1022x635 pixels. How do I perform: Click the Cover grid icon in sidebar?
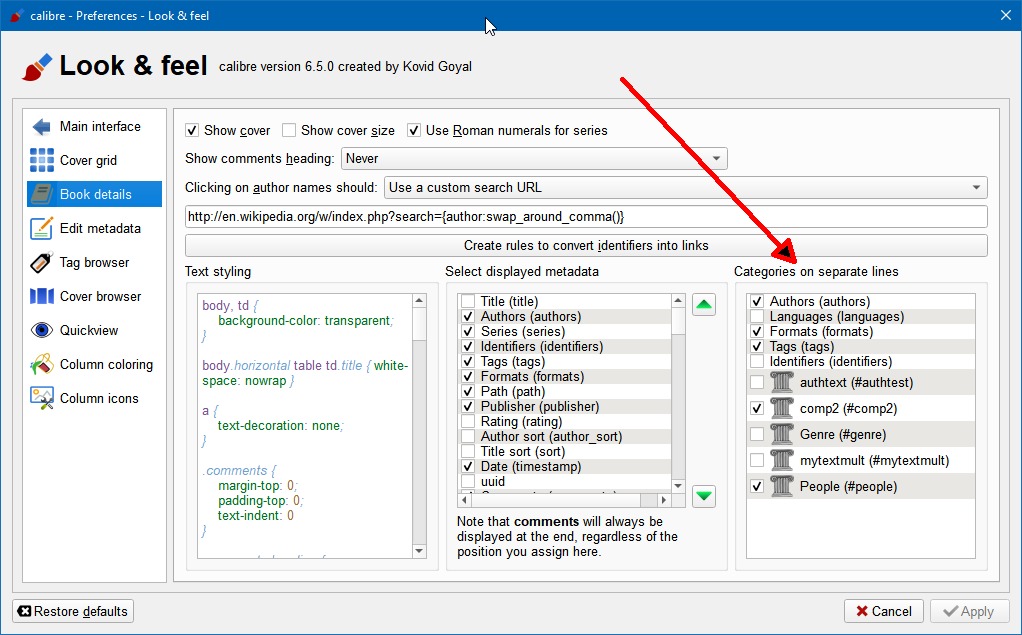42,160
